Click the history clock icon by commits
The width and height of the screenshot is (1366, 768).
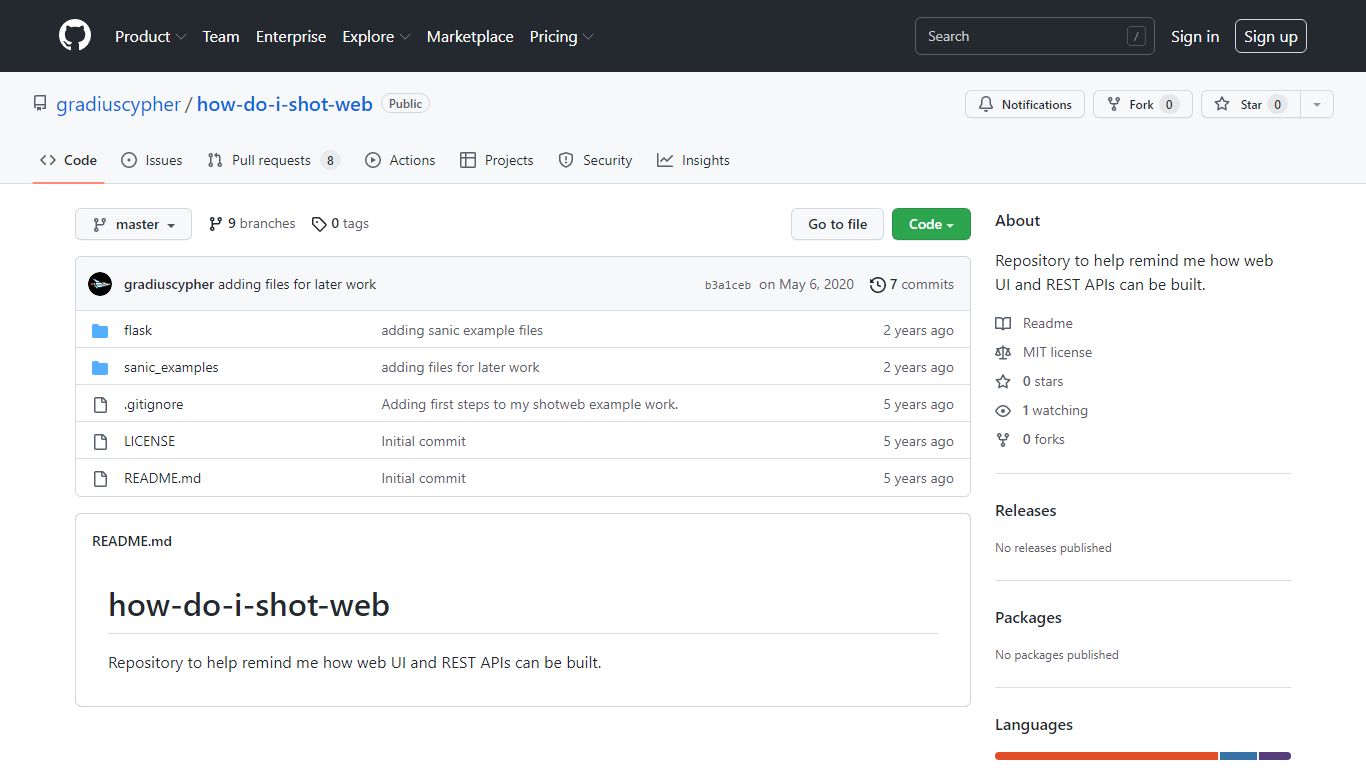coord(878,284)
